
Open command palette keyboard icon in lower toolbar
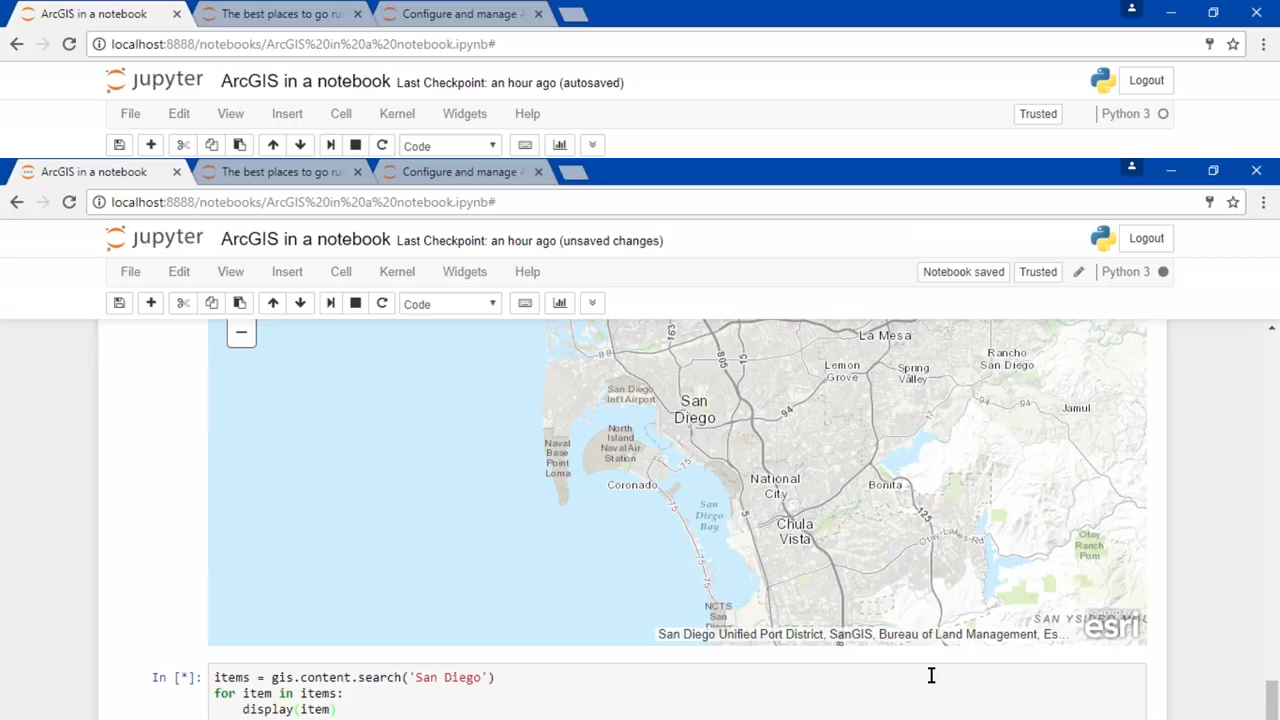click(525, 303)
